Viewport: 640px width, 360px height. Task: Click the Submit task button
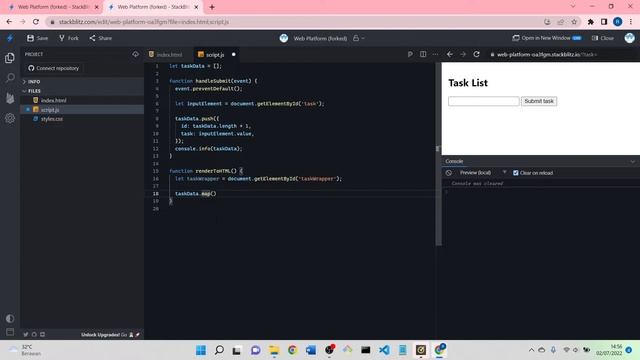tap(539, 101)
